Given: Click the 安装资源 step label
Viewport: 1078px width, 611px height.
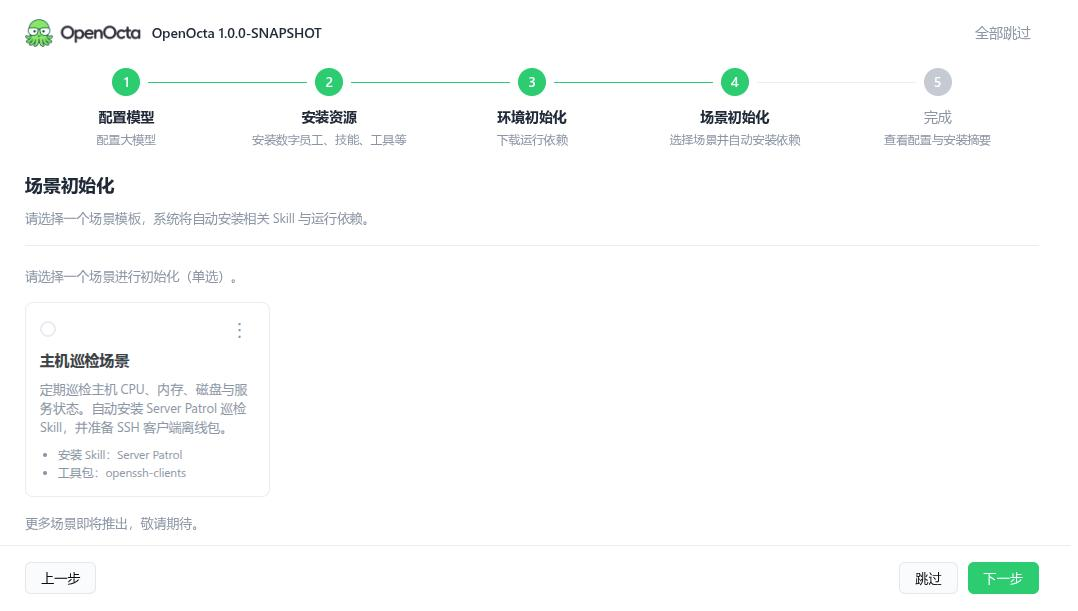Looking at the screenshot, I should [x=329, y=118].
